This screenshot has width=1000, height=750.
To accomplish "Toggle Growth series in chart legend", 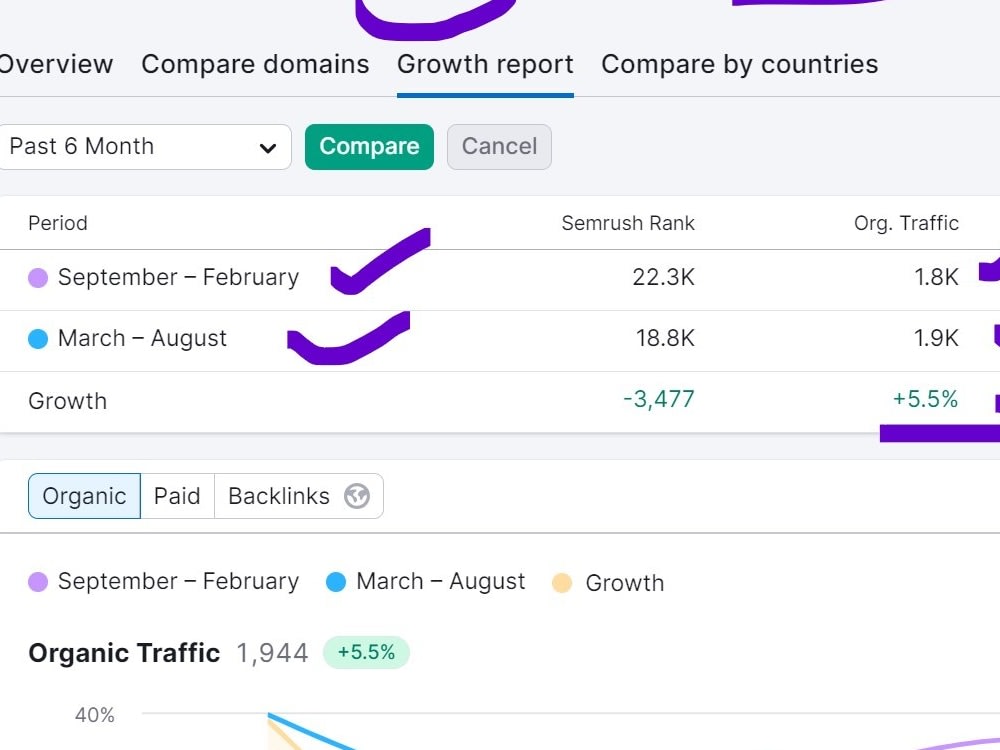I will coord(608,583).
